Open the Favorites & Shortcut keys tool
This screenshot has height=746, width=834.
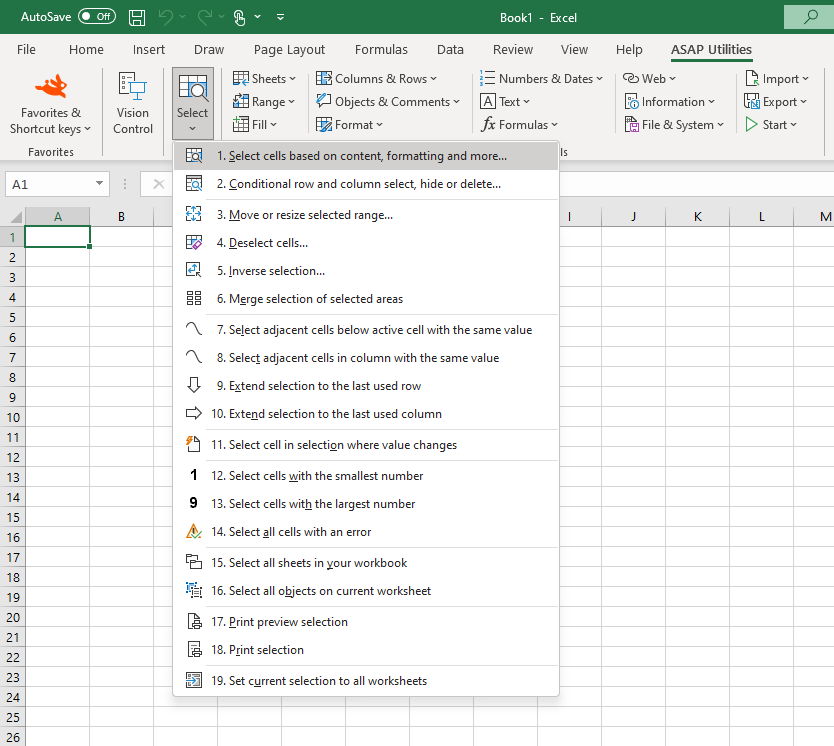coord(50,103)
